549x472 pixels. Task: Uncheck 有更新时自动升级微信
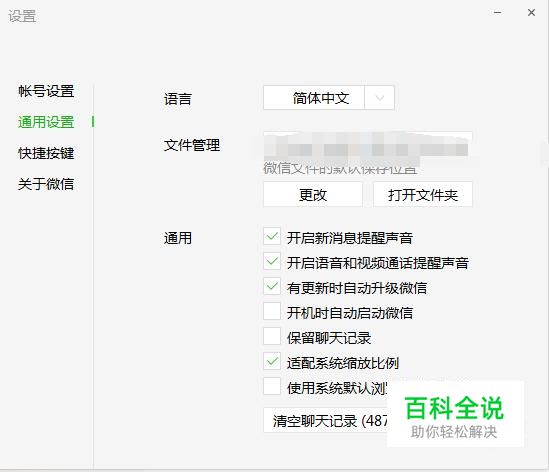pyautogui.click(x=272, y=286)
